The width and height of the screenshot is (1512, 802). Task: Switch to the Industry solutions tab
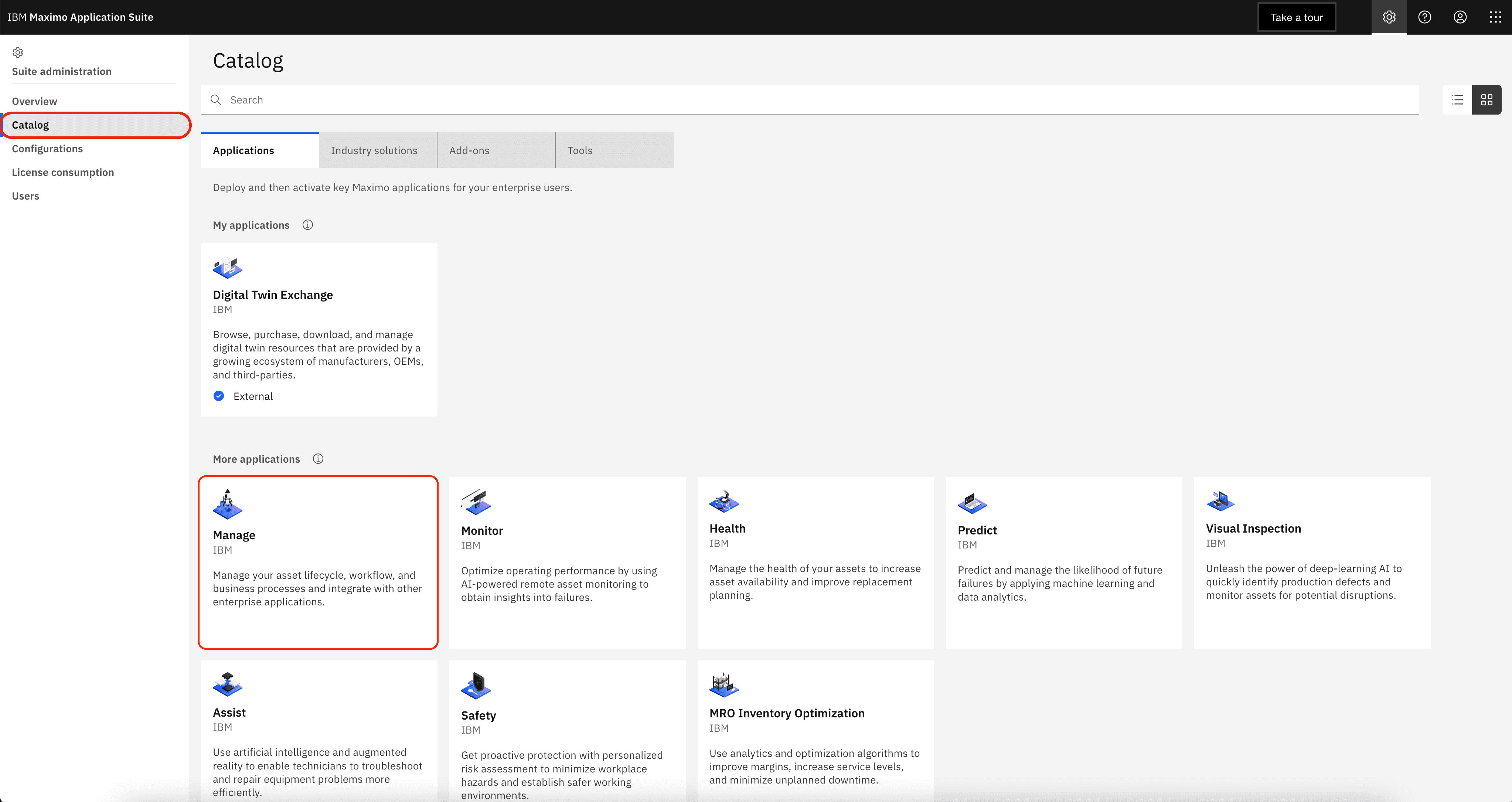378,150
